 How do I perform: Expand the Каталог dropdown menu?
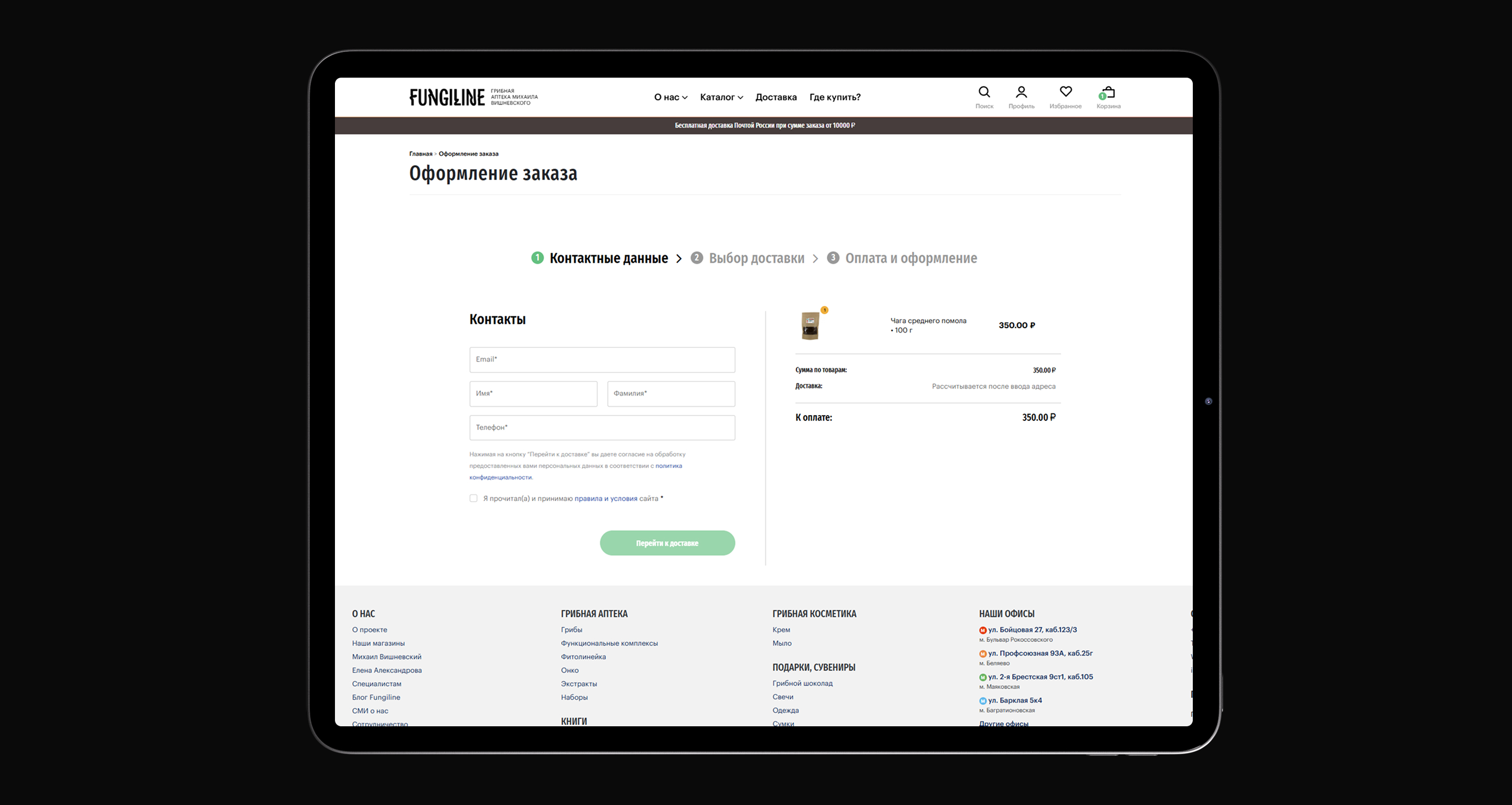coord(721,98)
